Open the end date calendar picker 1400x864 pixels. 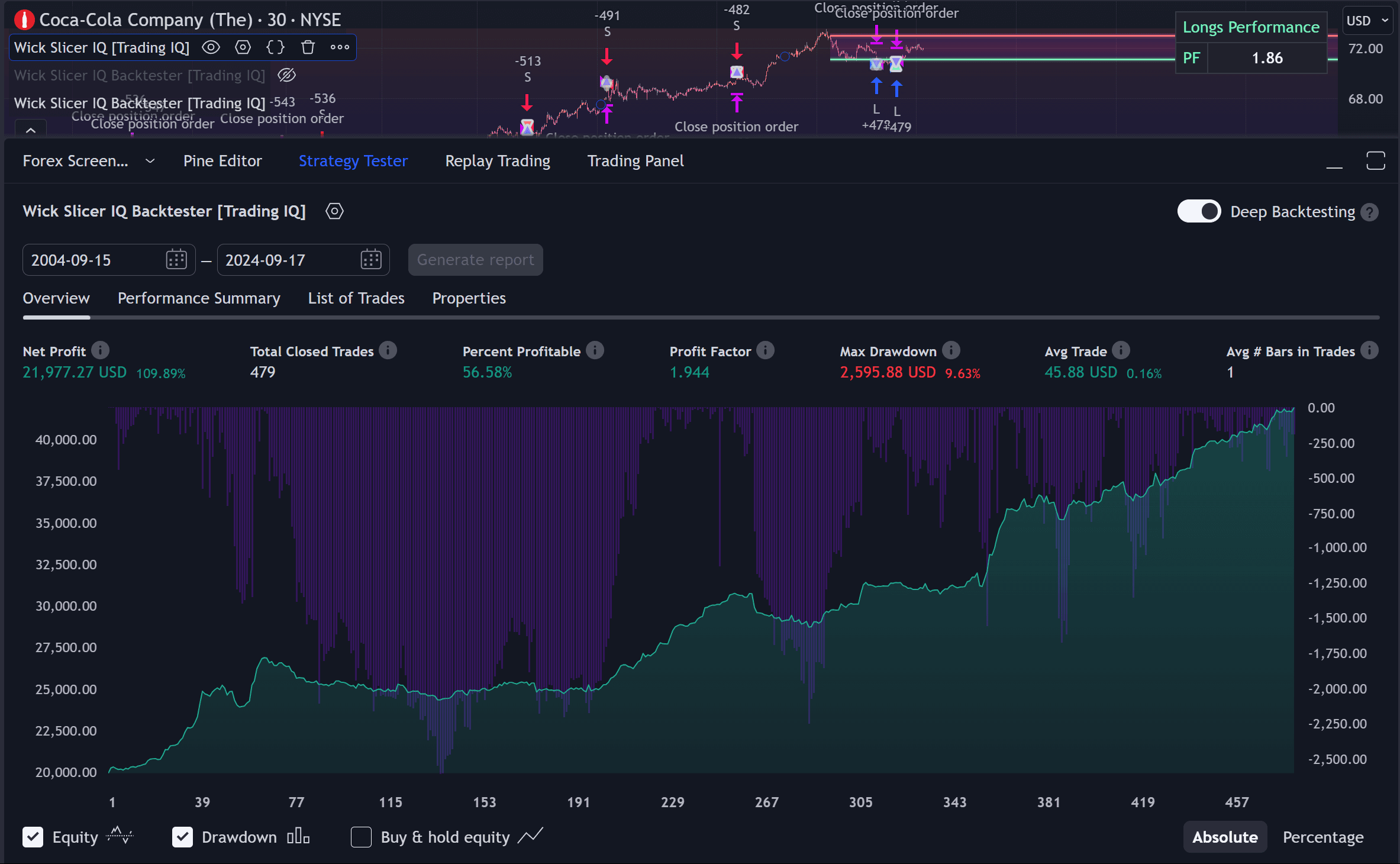point(371,260)
